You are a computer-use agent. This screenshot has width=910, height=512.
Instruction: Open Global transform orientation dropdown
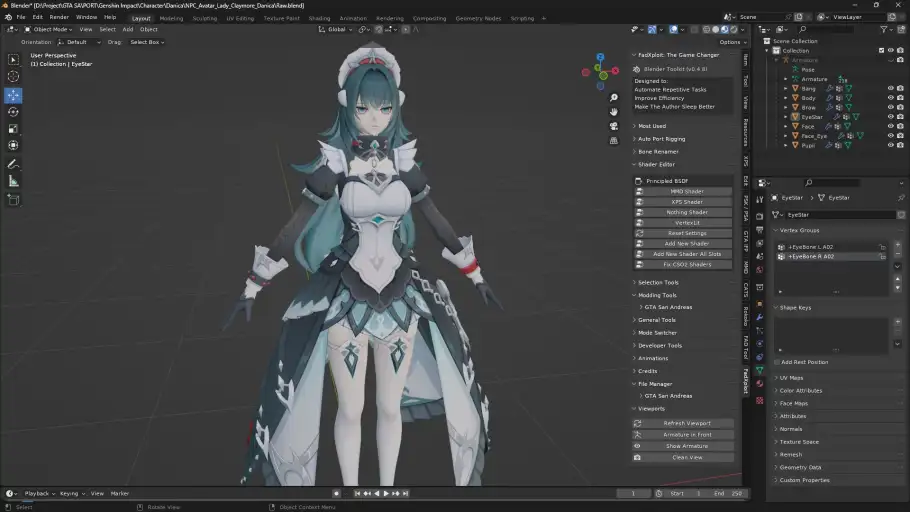(x=336, y=30)
